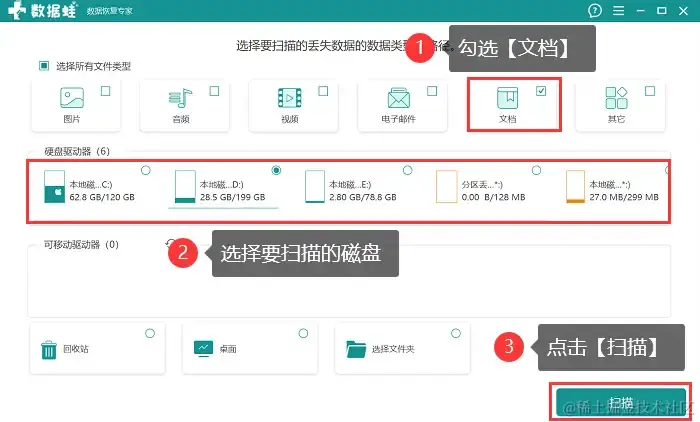Open the hamburger menu in title bar
Image resolution: width=700 pixels, height=422 pixels.
pyautogui.click(x=618, y=10)
